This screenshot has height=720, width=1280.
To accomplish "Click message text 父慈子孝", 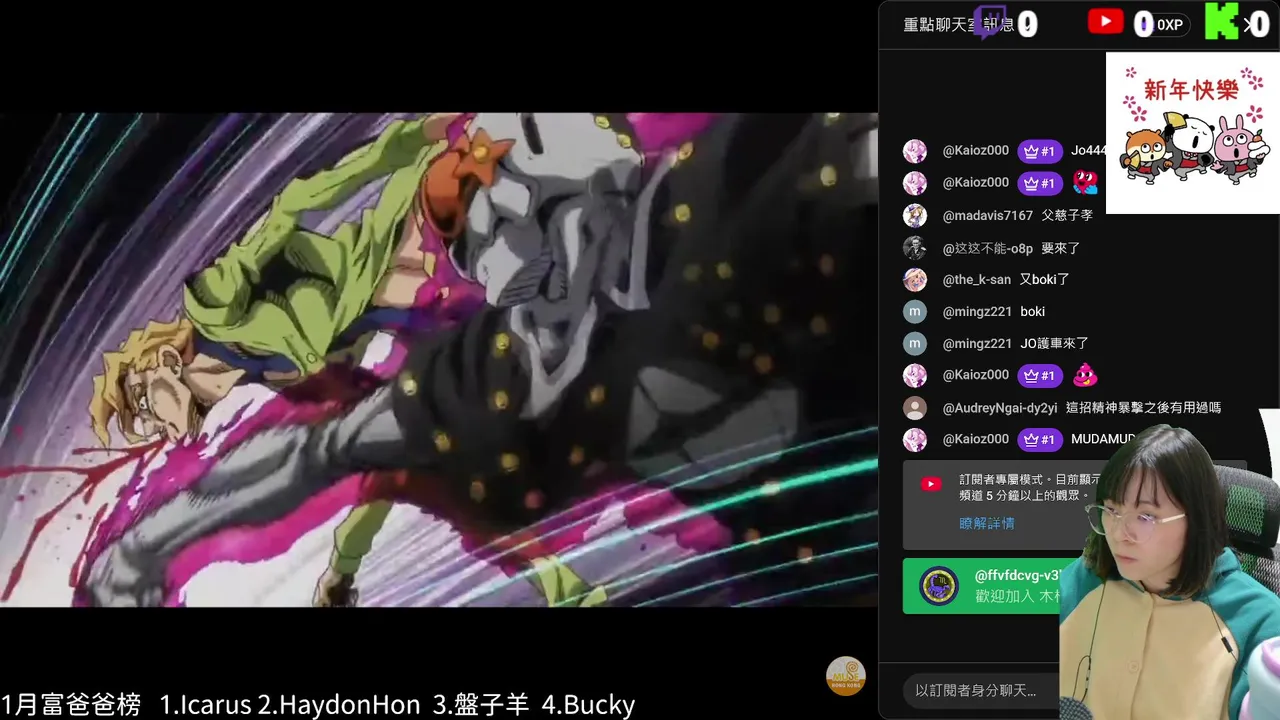I will pos(1067,215).
